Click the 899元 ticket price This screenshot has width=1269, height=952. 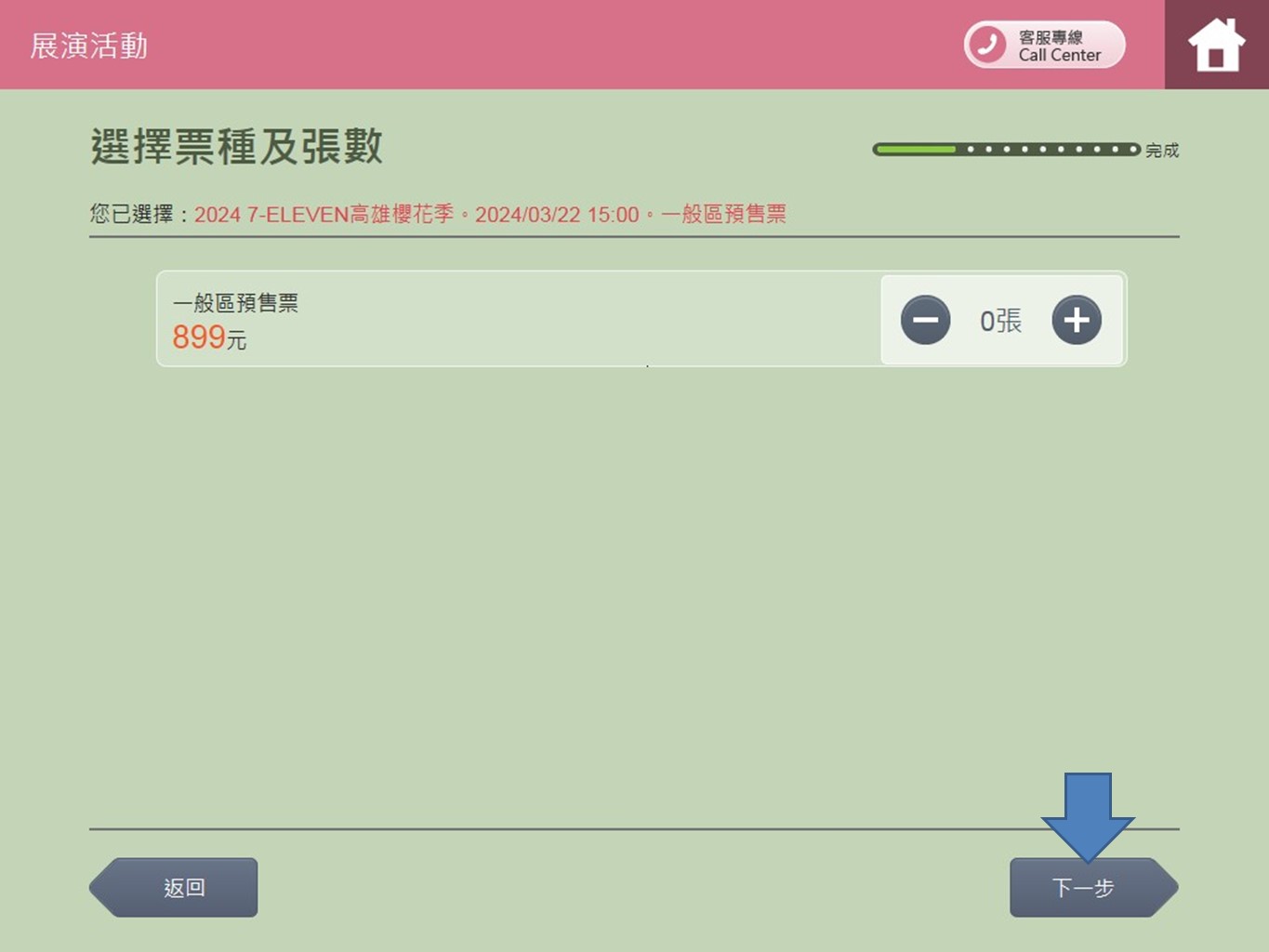coord(208,337)
